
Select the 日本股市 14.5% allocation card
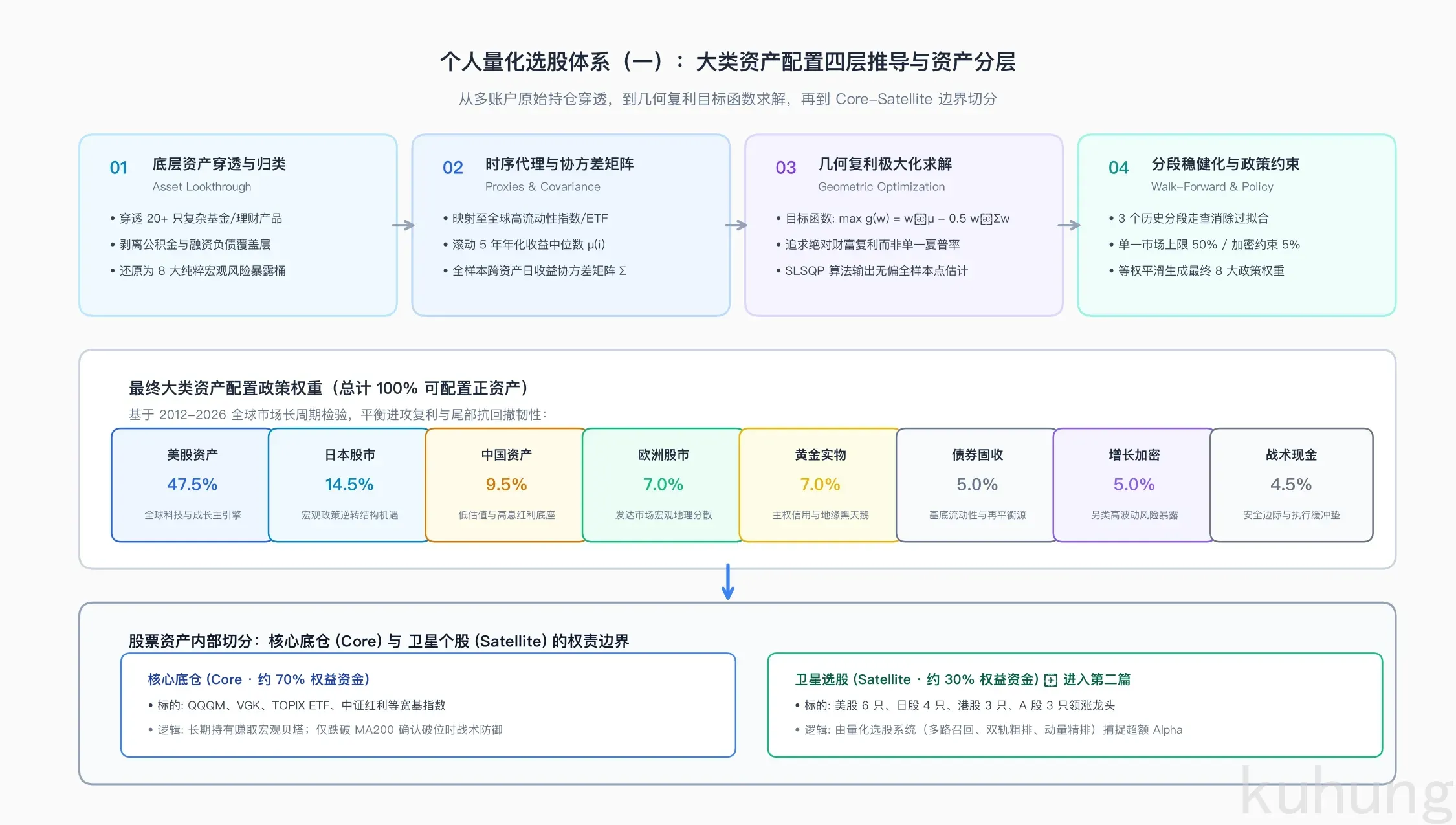click(x=349, y=485)
